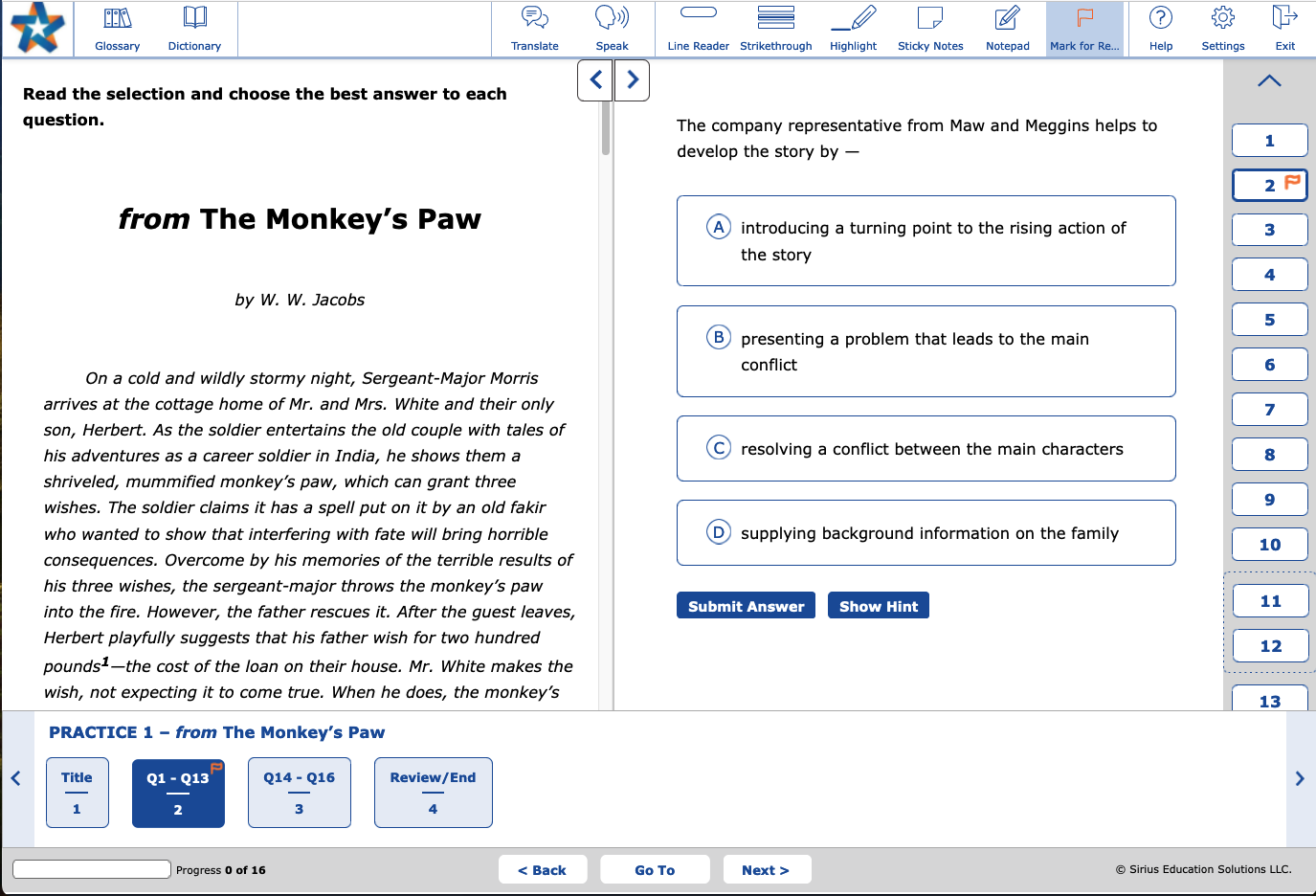Collapse passage pane with left arrow
This screenshot has height=896, width=1316.
[x=595, y=80]
